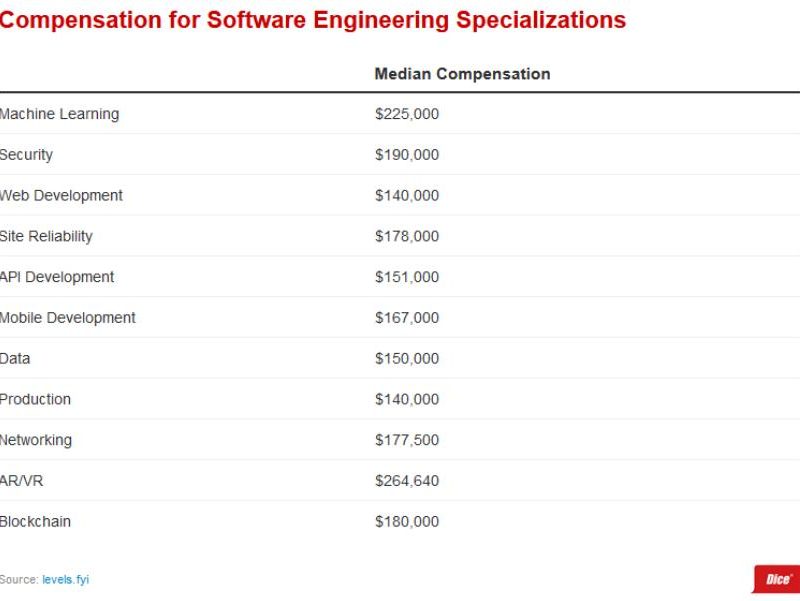Select the Networking row label
The image size is (800, 601).
pyautogui.click(x=36, y=440)
